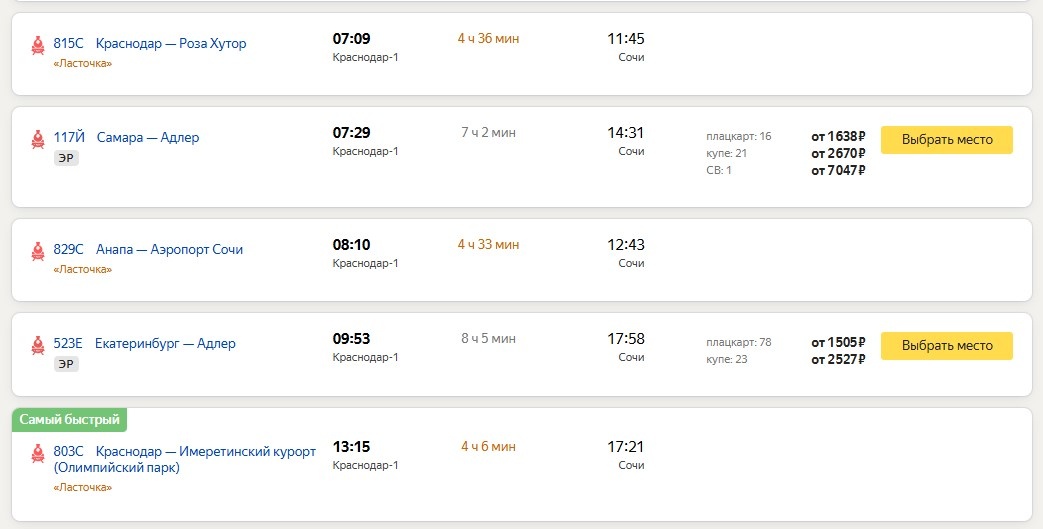Viewport: 1043px width, 529px height.
Task: Click «Ласточка» label under 829С train
Action: 82,269
